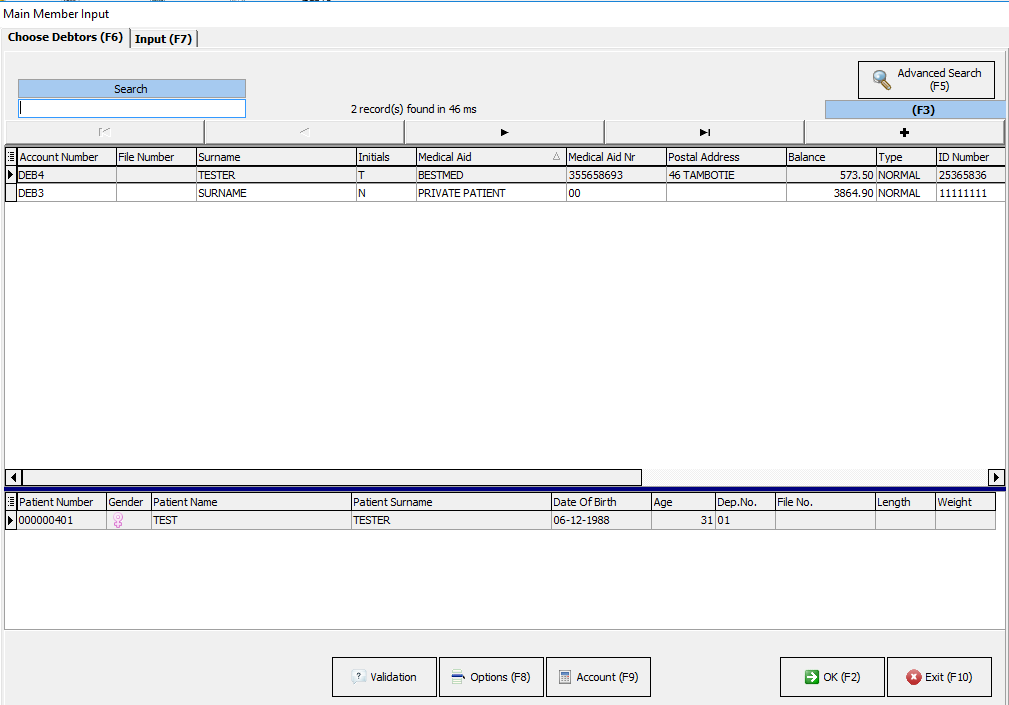Add new record with plus button

coord(904,132)
